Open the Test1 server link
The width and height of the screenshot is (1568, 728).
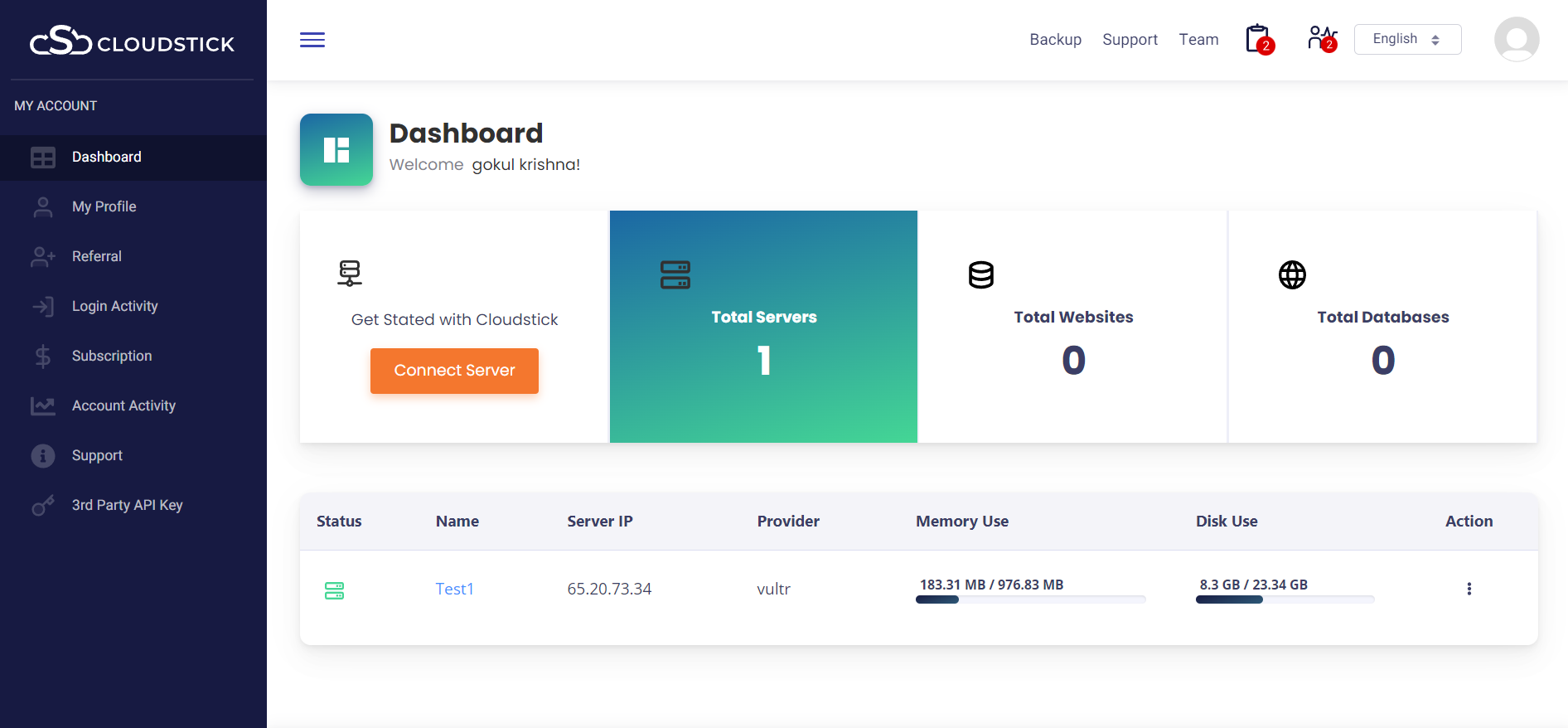pyautogui.click(x=454, y=589)
